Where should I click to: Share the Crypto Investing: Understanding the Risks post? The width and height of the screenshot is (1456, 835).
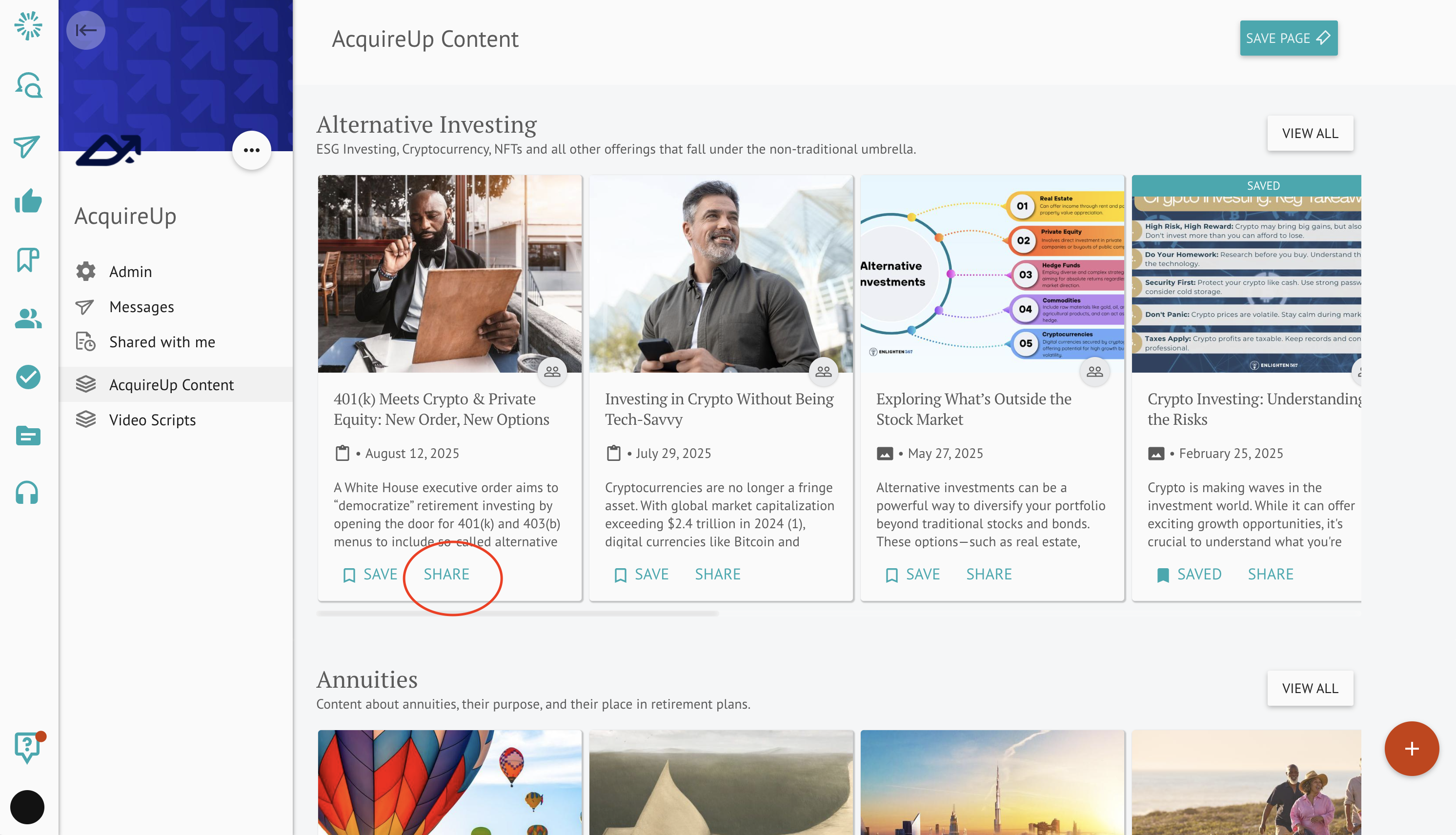[x=1271, y=574]
